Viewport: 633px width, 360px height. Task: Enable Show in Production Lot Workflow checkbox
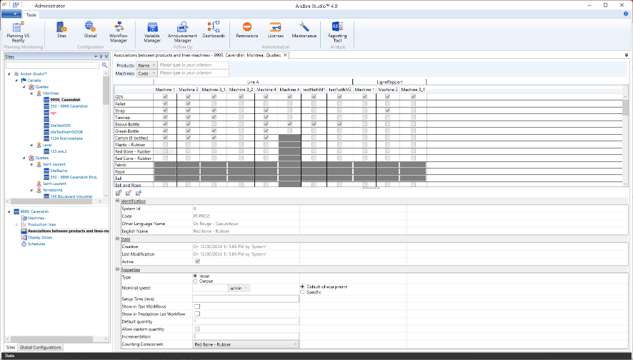pyautogui.click(x=197, y=314)
